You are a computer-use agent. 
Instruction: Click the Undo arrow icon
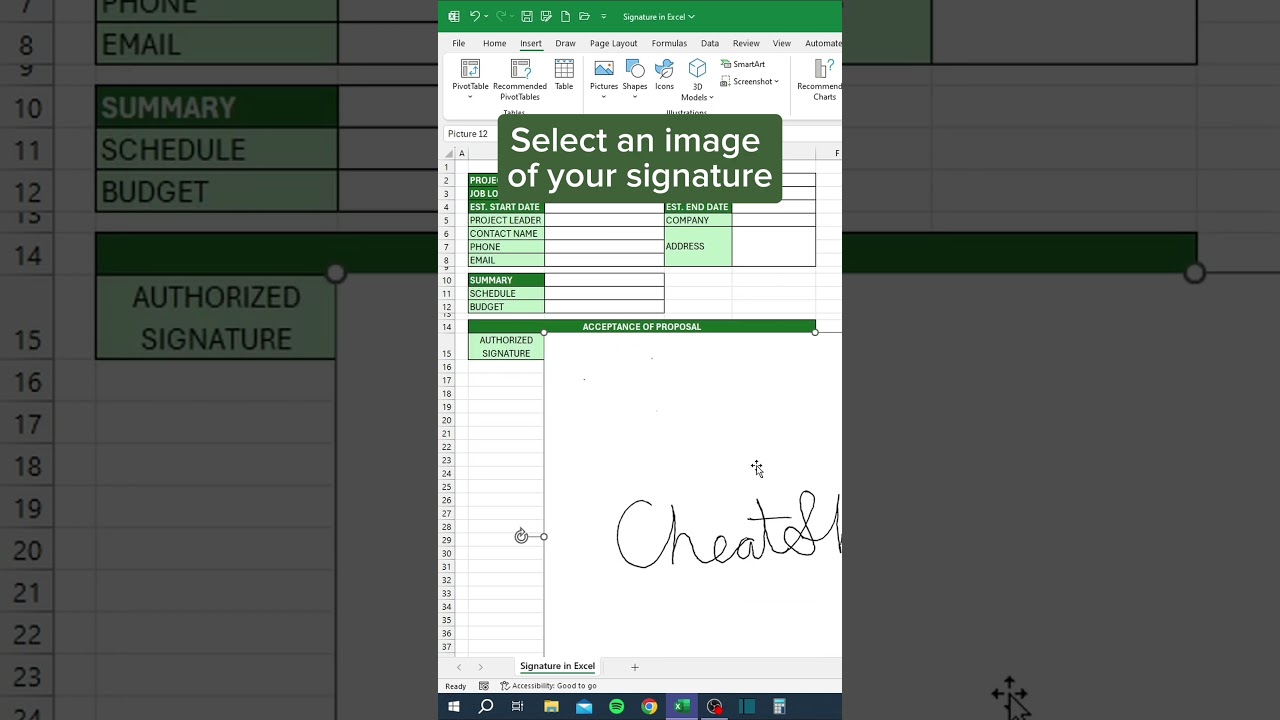[474, 16]
